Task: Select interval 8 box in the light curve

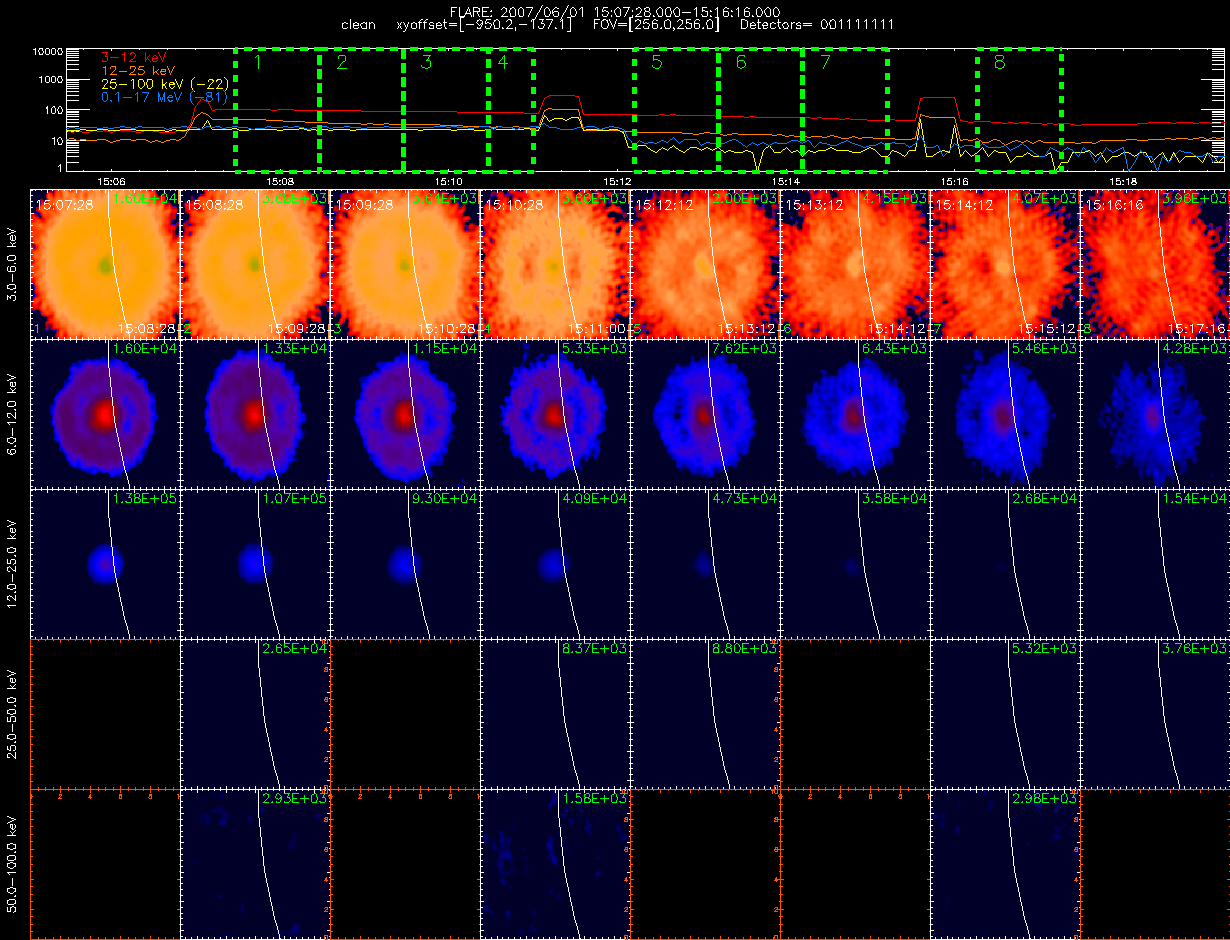Action: pos(1019,109)
